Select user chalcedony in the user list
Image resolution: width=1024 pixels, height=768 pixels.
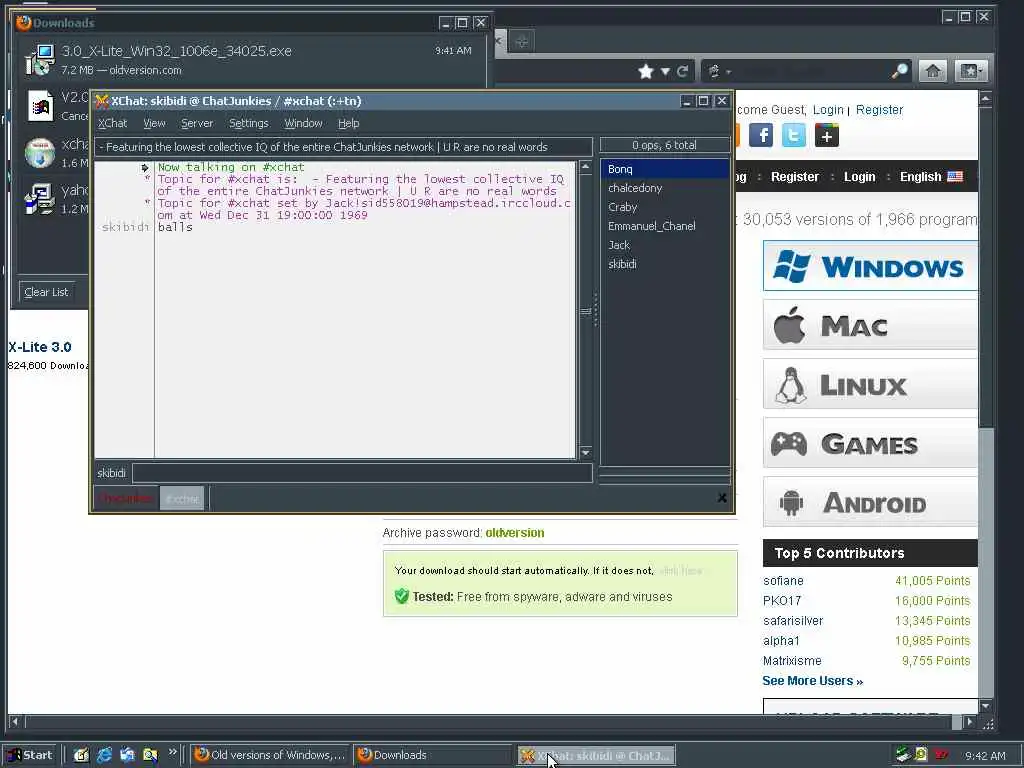tap(664, 188)
